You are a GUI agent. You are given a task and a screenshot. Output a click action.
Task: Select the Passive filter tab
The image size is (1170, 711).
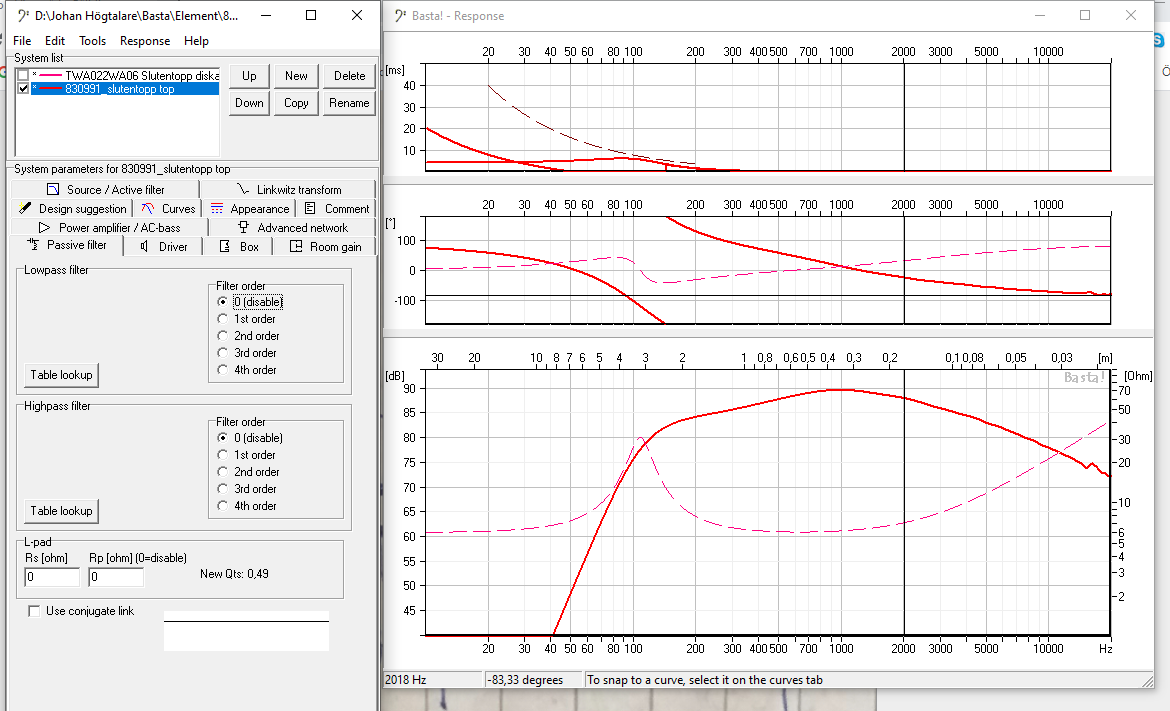[x=67, y=245]
